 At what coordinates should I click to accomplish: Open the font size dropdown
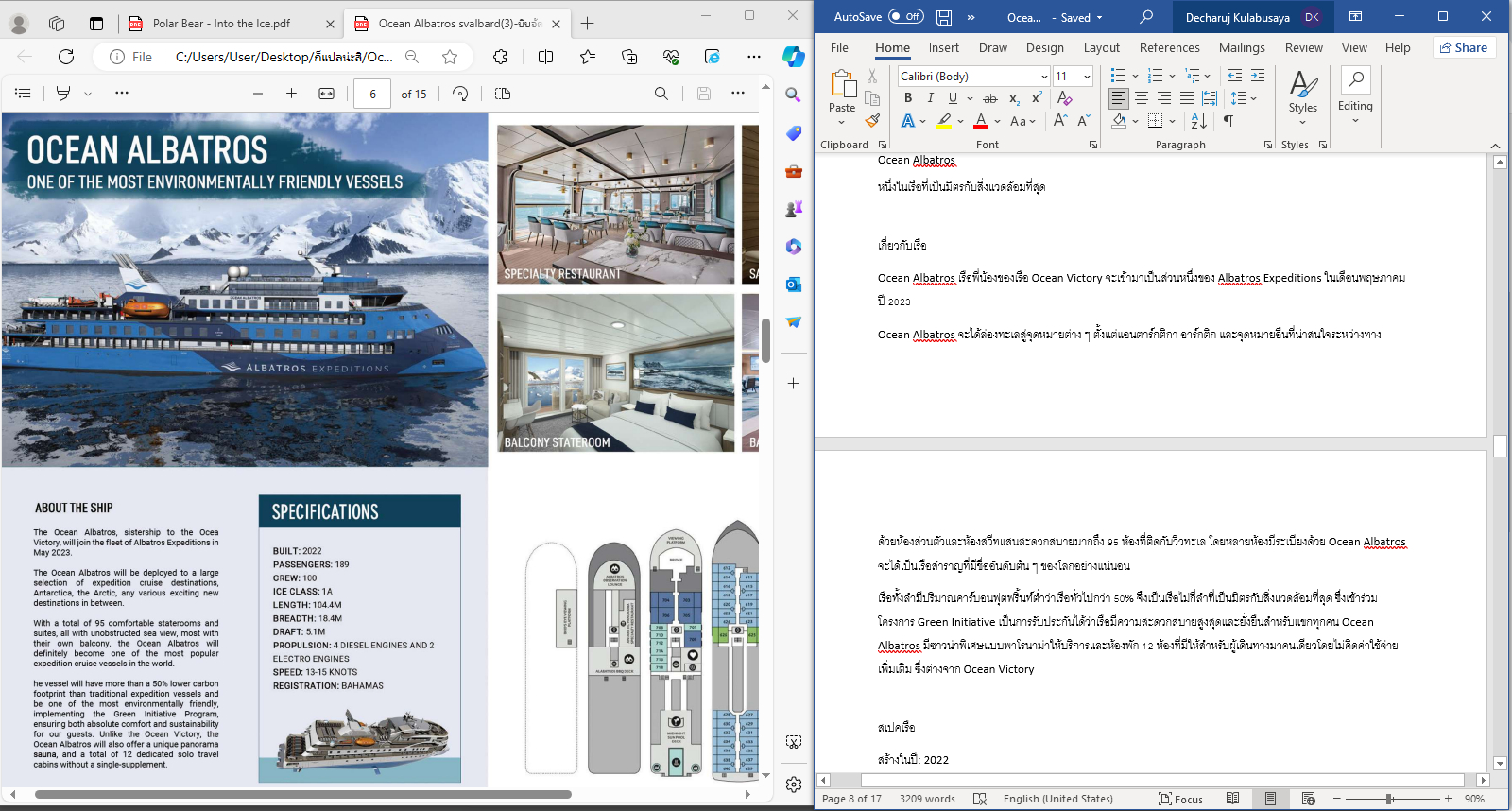click(x=1087, y=77)
